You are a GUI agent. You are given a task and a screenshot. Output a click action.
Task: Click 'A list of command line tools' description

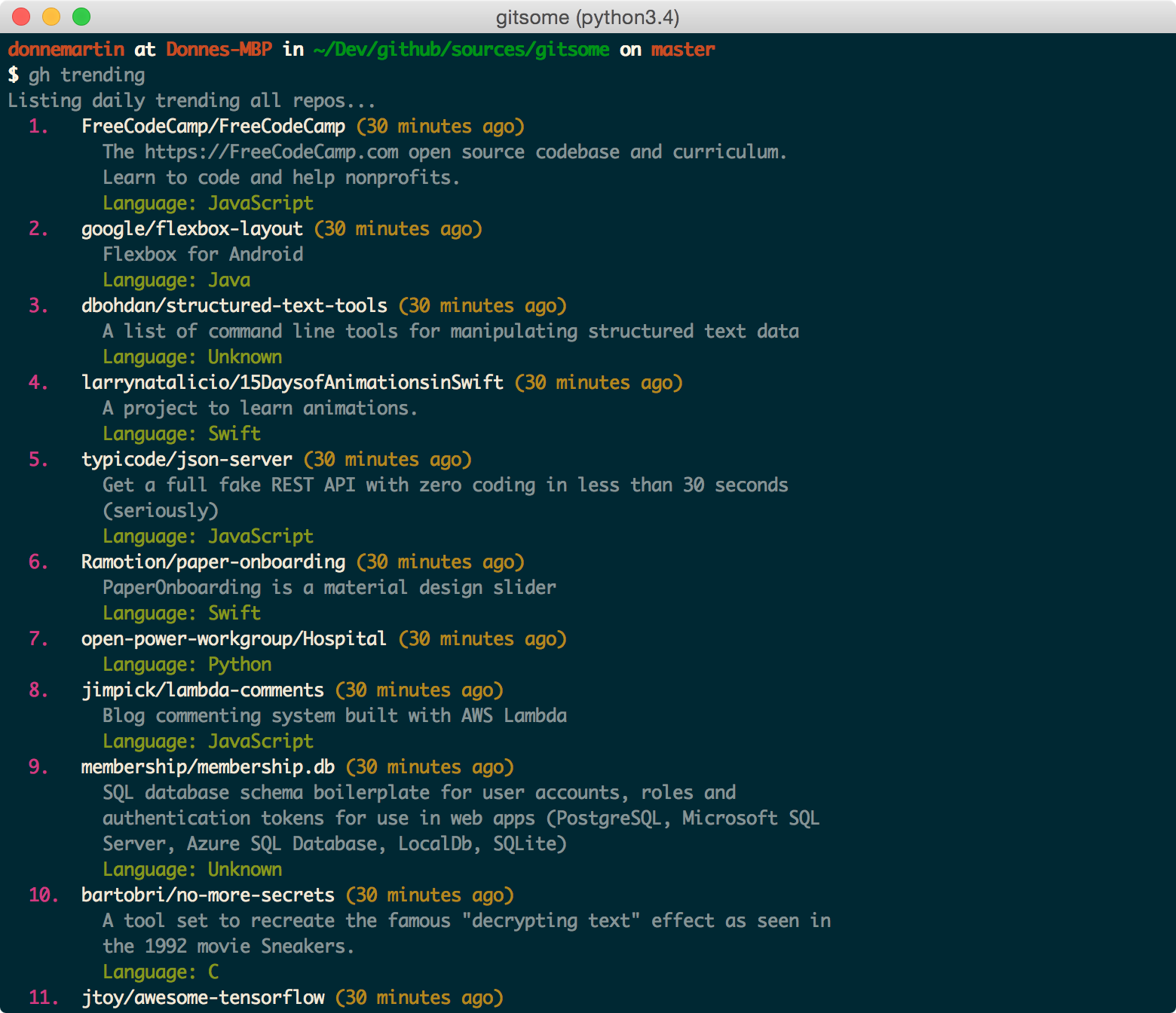pyautogui.click(x=451, y=332)
